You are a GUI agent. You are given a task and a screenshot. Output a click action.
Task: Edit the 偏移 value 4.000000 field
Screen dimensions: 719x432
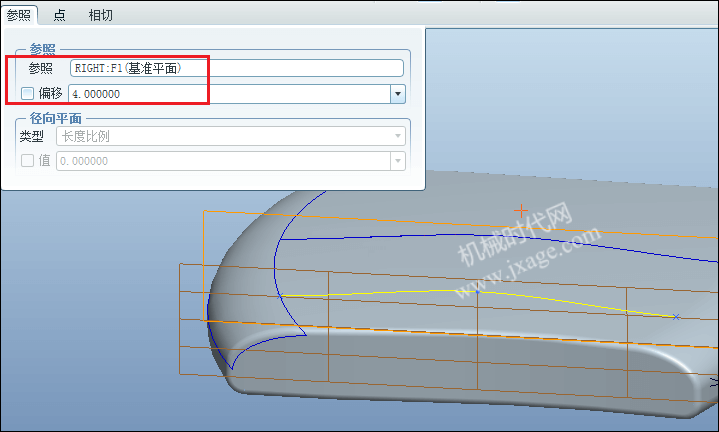pos(229,94)
